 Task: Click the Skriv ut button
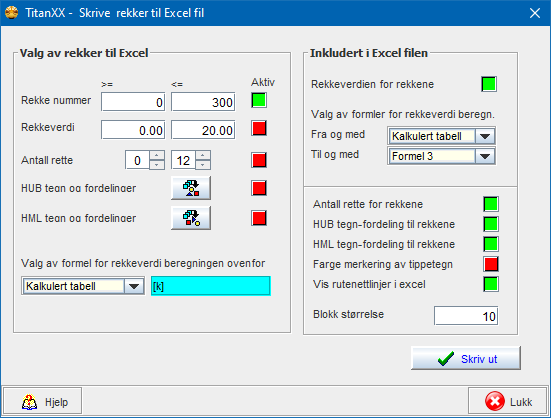pos(466,358)
